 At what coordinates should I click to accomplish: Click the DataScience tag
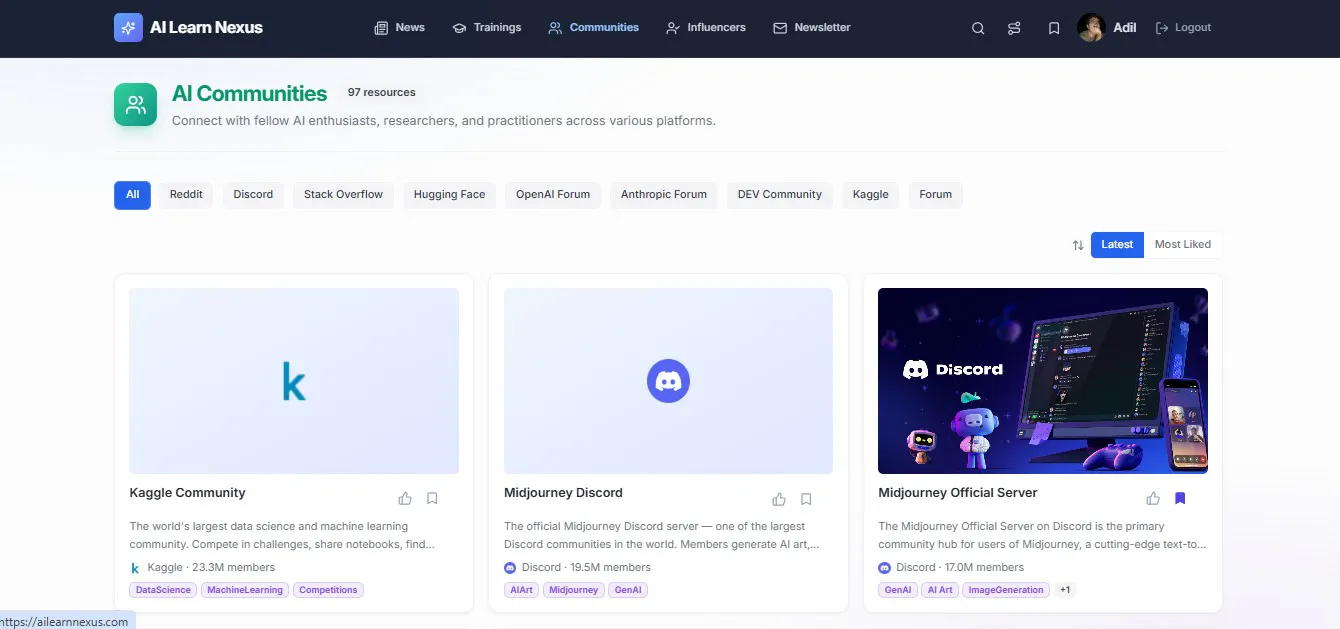(x=163, y=590)
